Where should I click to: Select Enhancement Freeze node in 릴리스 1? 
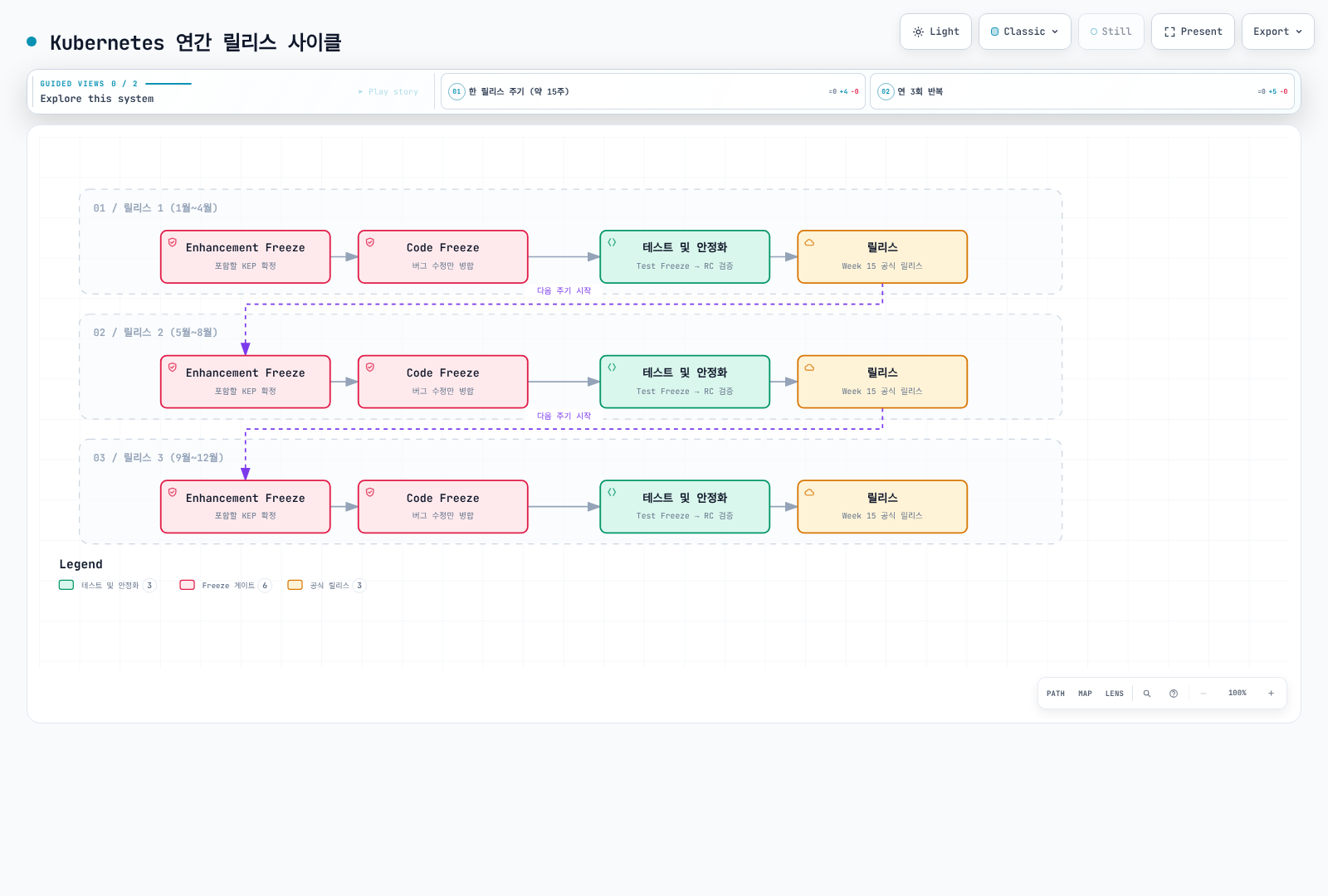246,257
